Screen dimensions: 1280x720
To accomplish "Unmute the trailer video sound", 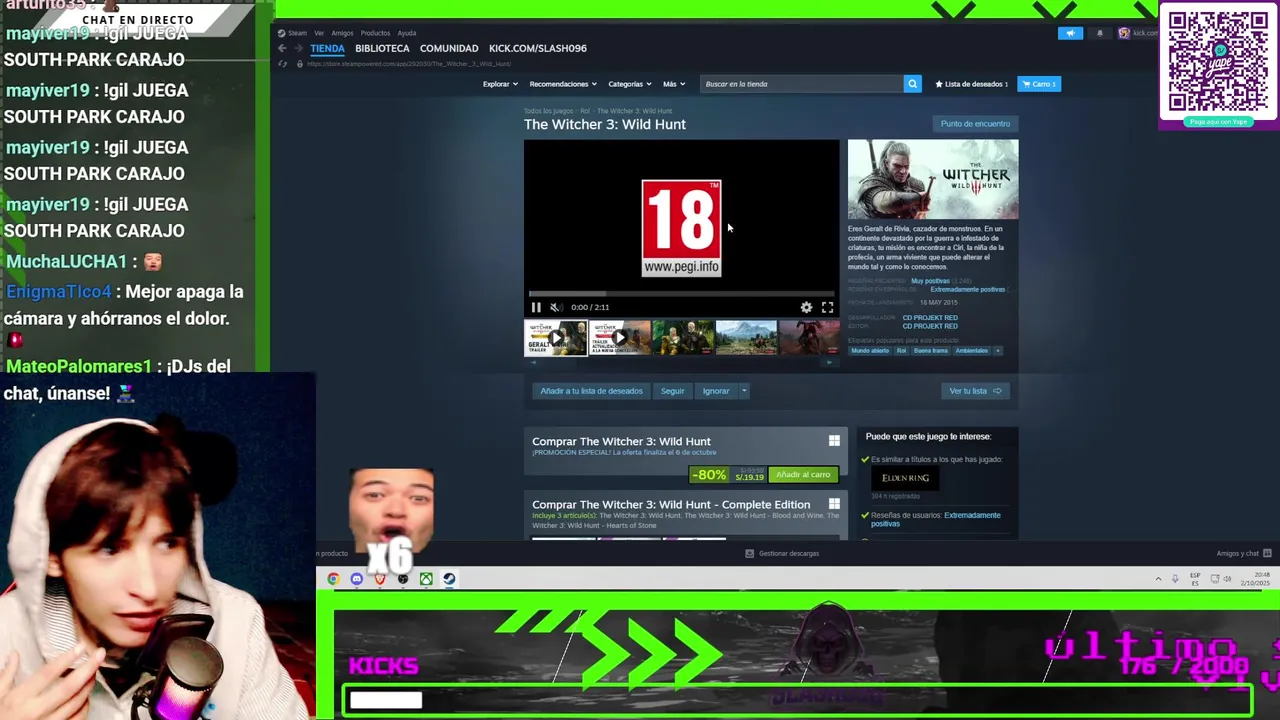I will tap(555, 307).
